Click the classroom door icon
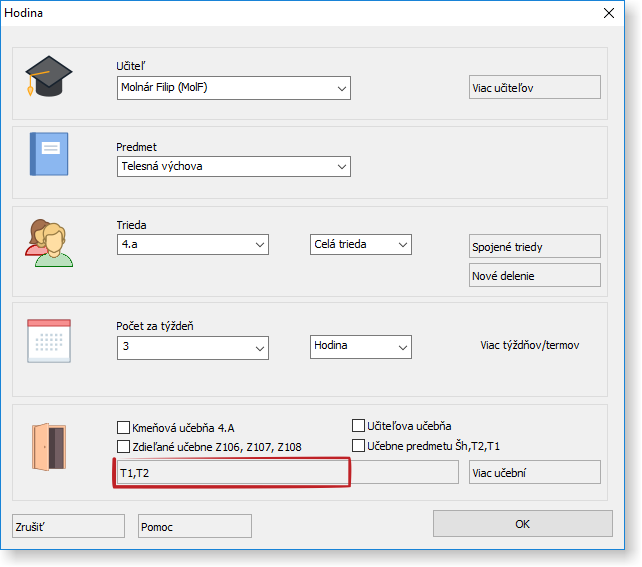 (48, 446)
